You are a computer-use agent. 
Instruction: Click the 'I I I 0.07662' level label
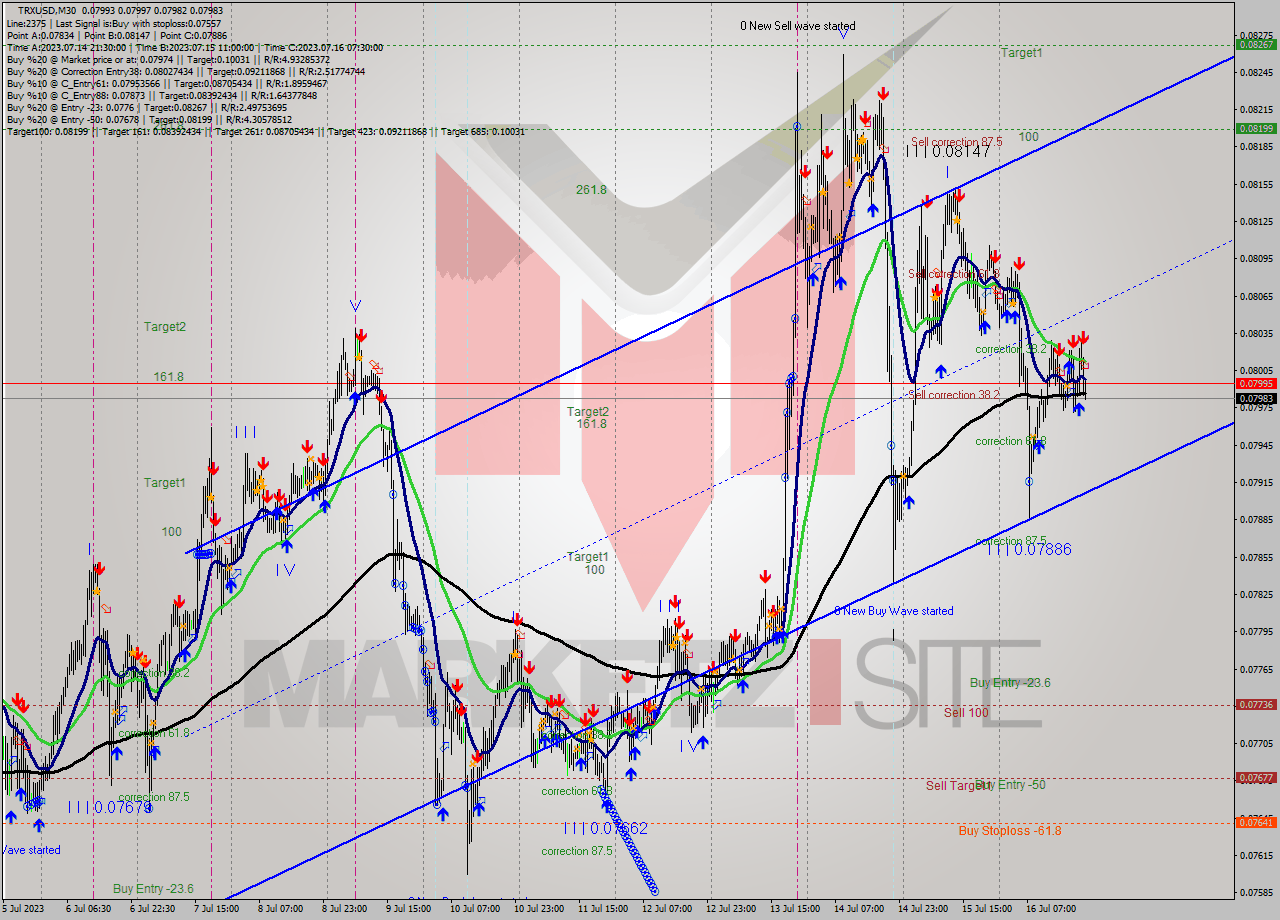[605, 828]
